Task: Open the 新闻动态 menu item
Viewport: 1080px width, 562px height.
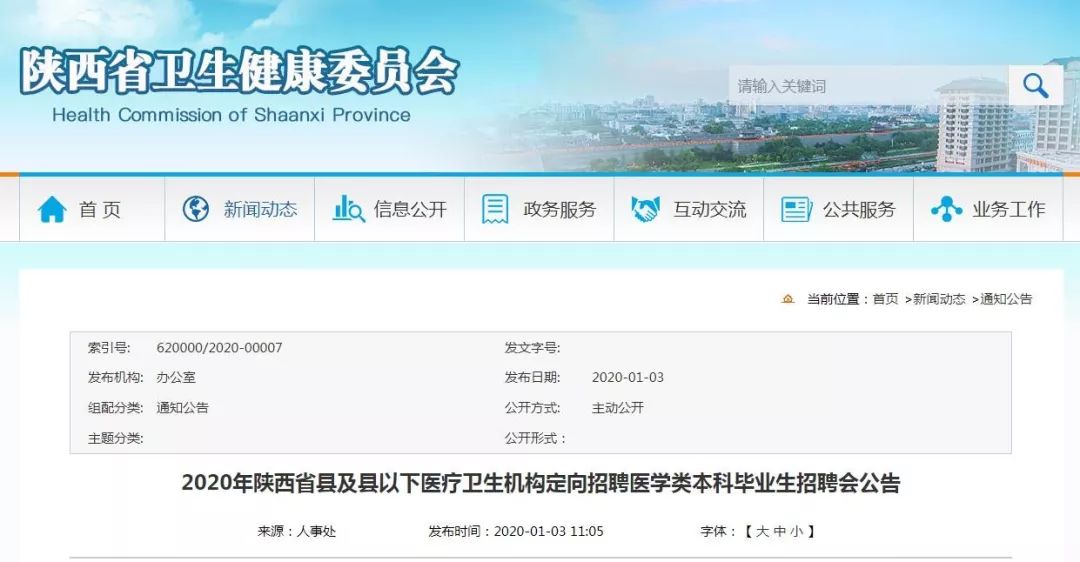Action: pyautogui.click(x=260, y=209)
